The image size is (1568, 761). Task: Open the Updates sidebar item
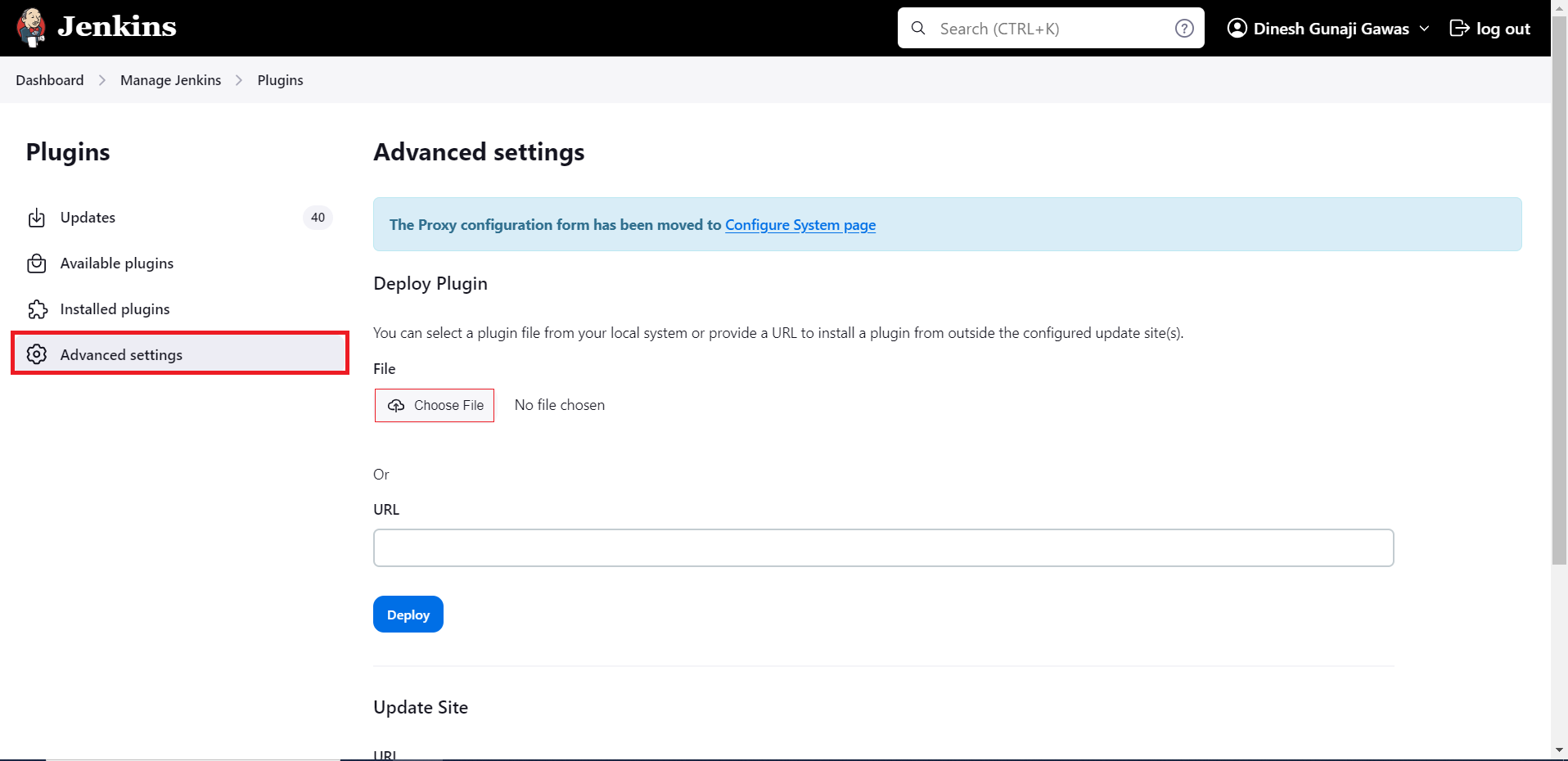click(180, 218)
